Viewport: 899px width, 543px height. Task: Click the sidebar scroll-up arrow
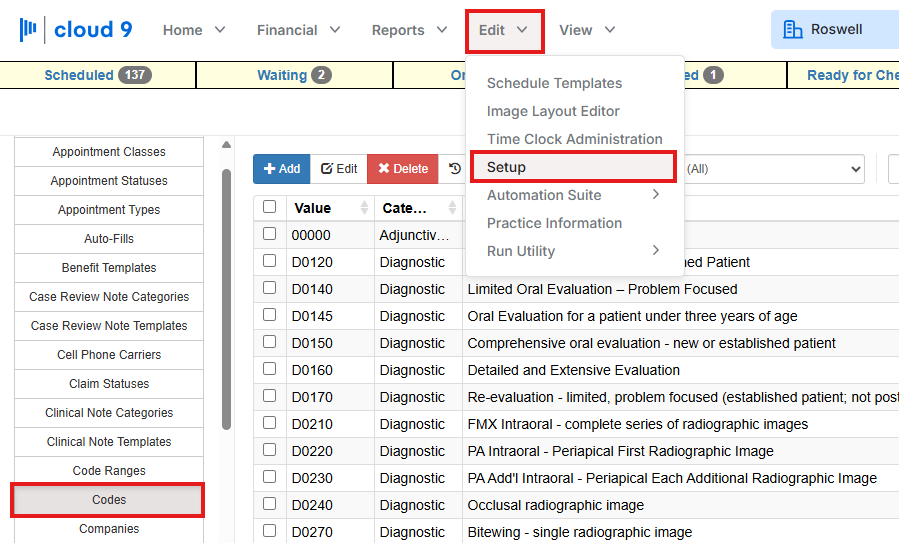(226, 144)
